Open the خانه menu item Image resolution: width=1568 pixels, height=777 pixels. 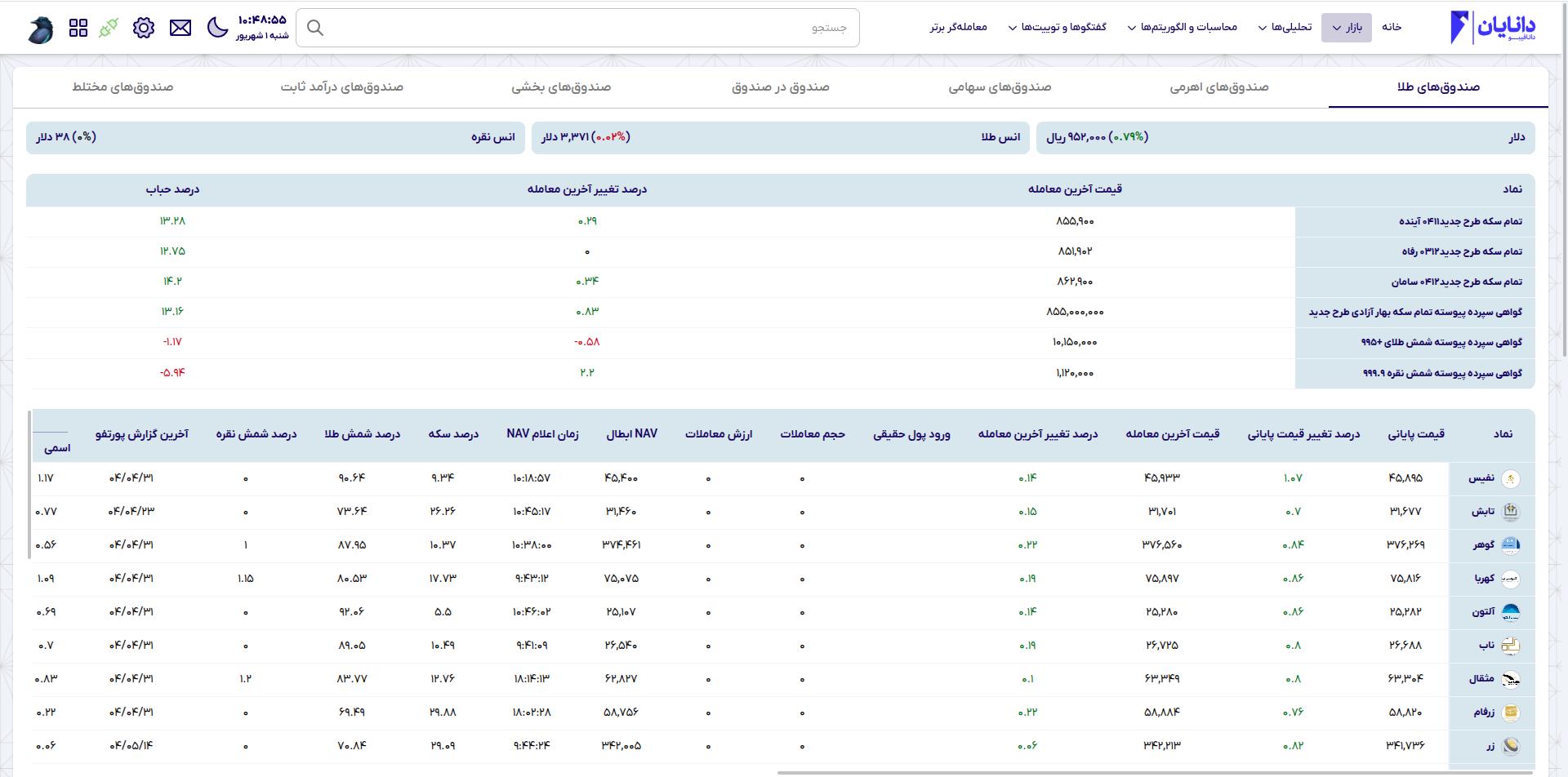click(1392, 27)
